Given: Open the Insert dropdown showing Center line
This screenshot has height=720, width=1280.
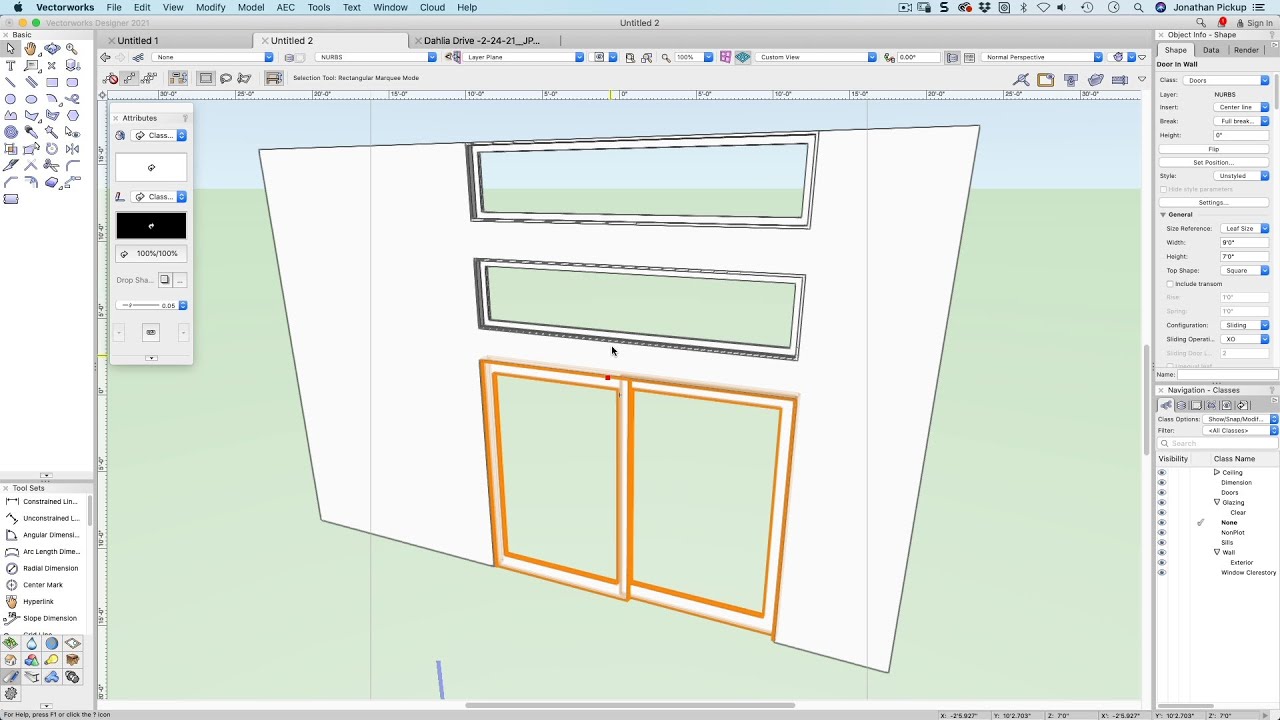Looking at the screenshot, I should coord(1240,107).
